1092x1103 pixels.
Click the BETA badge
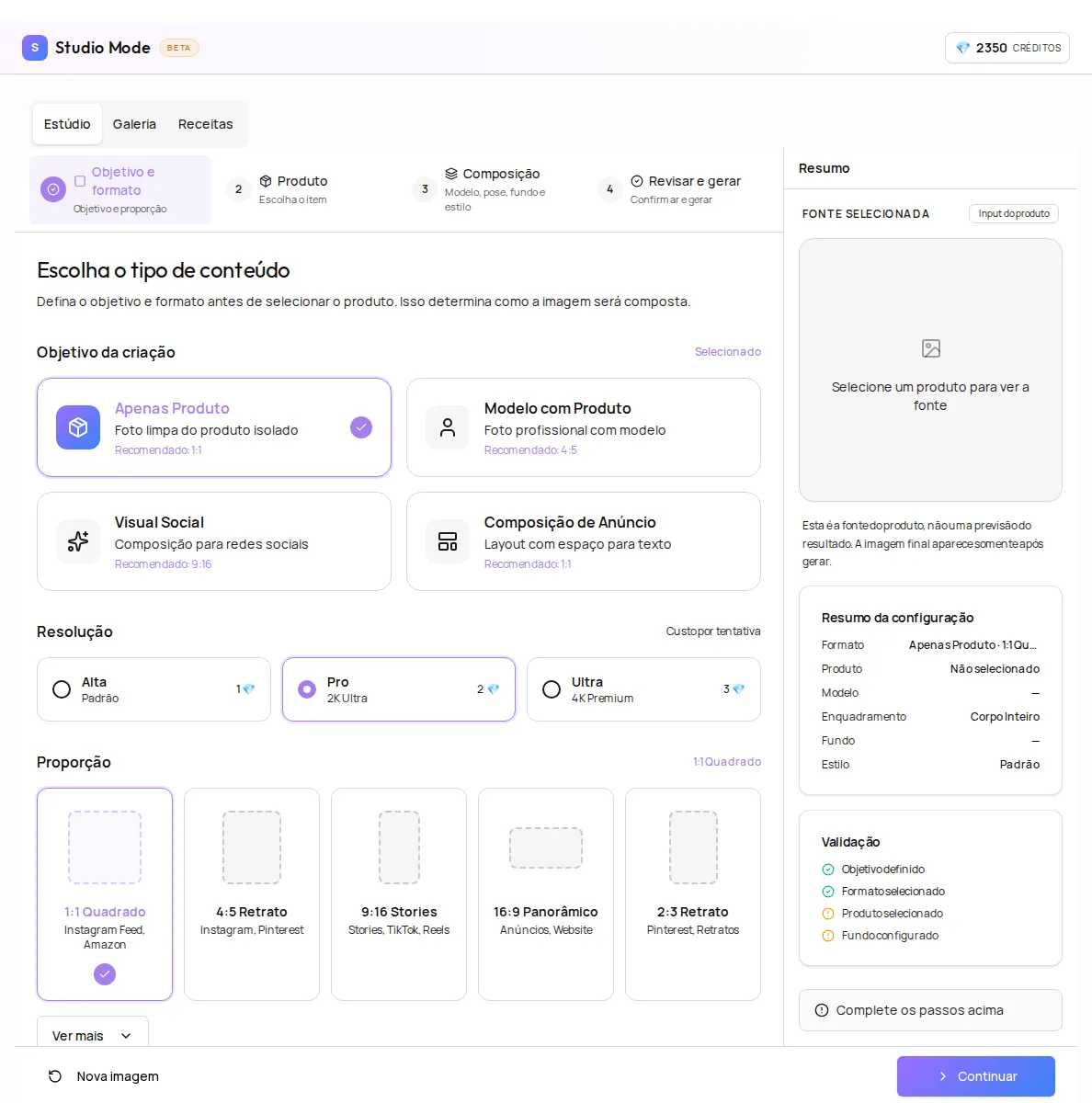tap(179, 48)
